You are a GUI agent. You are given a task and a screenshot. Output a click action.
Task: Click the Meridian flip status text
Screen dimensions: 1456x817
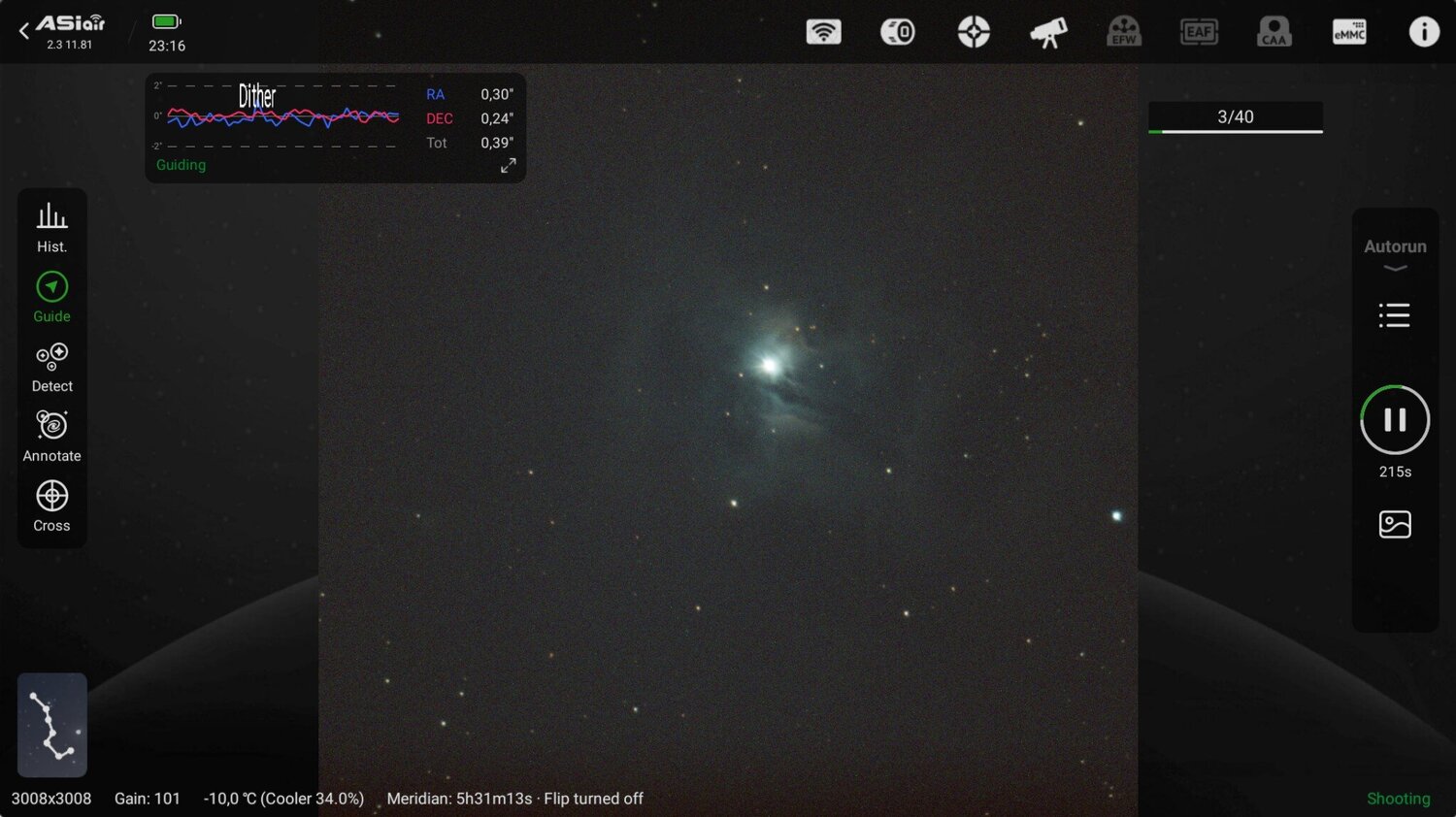[x=514, y=799]
